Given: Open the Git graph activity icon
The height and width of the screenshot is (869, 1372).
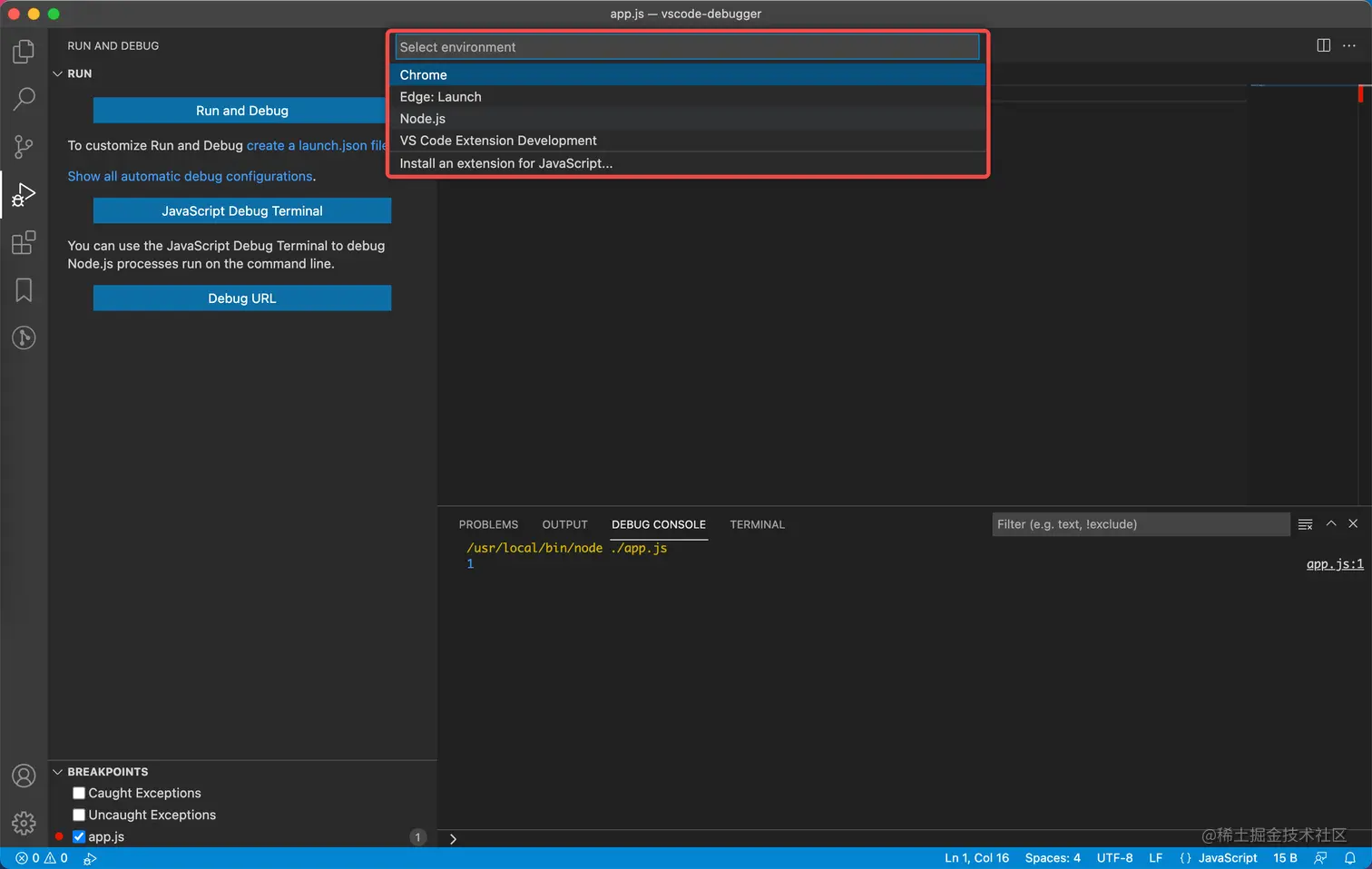Looking at the screenshot, I should [x=24, y=337].
